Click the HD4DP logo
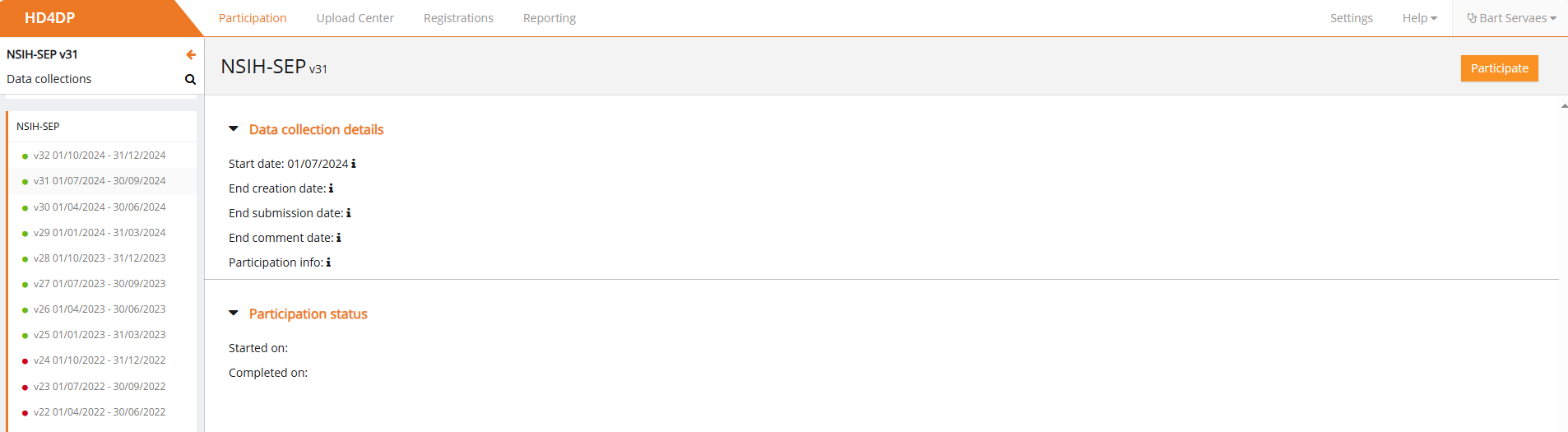This screenshot has width=1568, height=432. point(50,18)
